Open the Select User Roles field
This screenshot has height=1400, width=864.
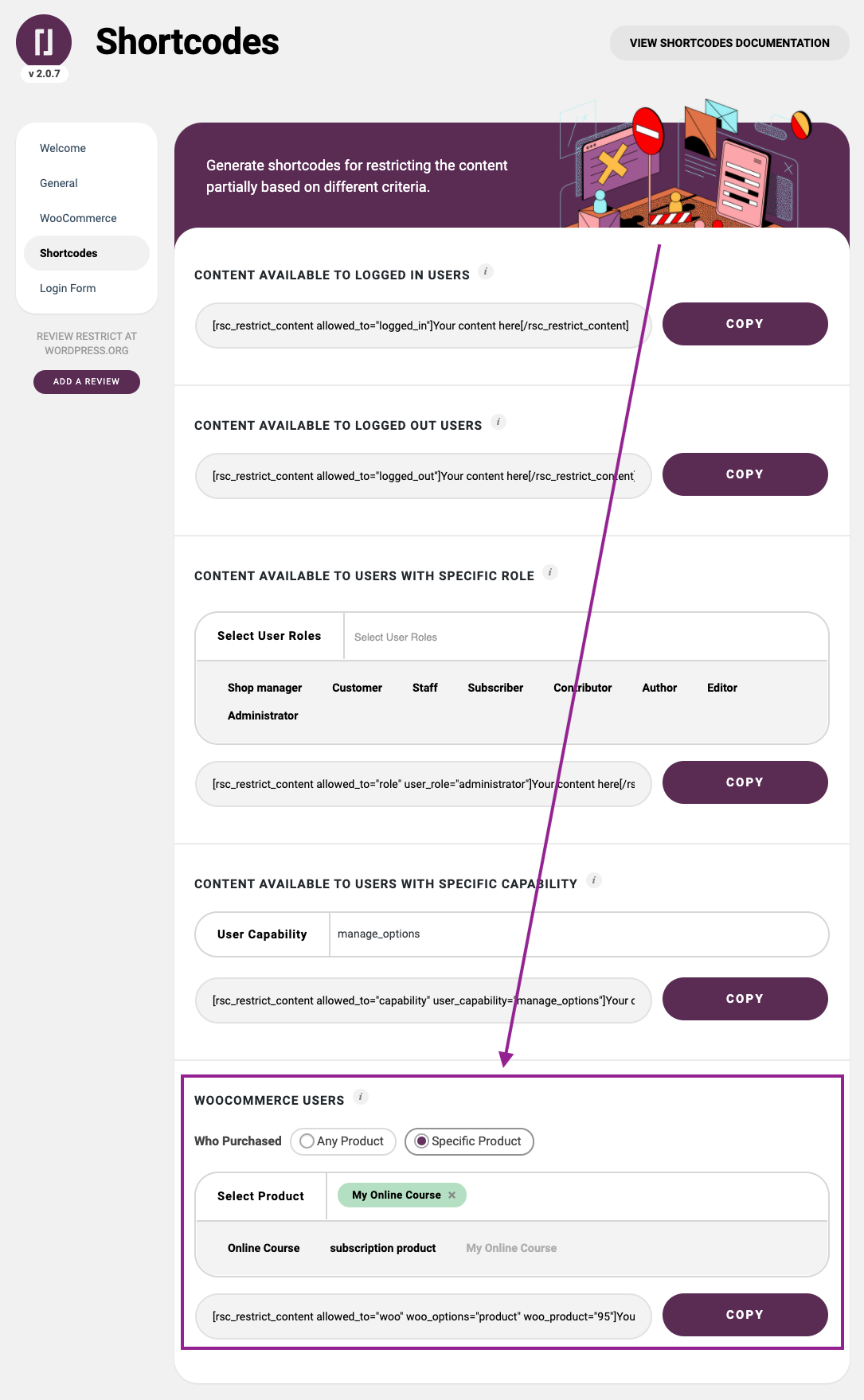click(x=585, y=637)
